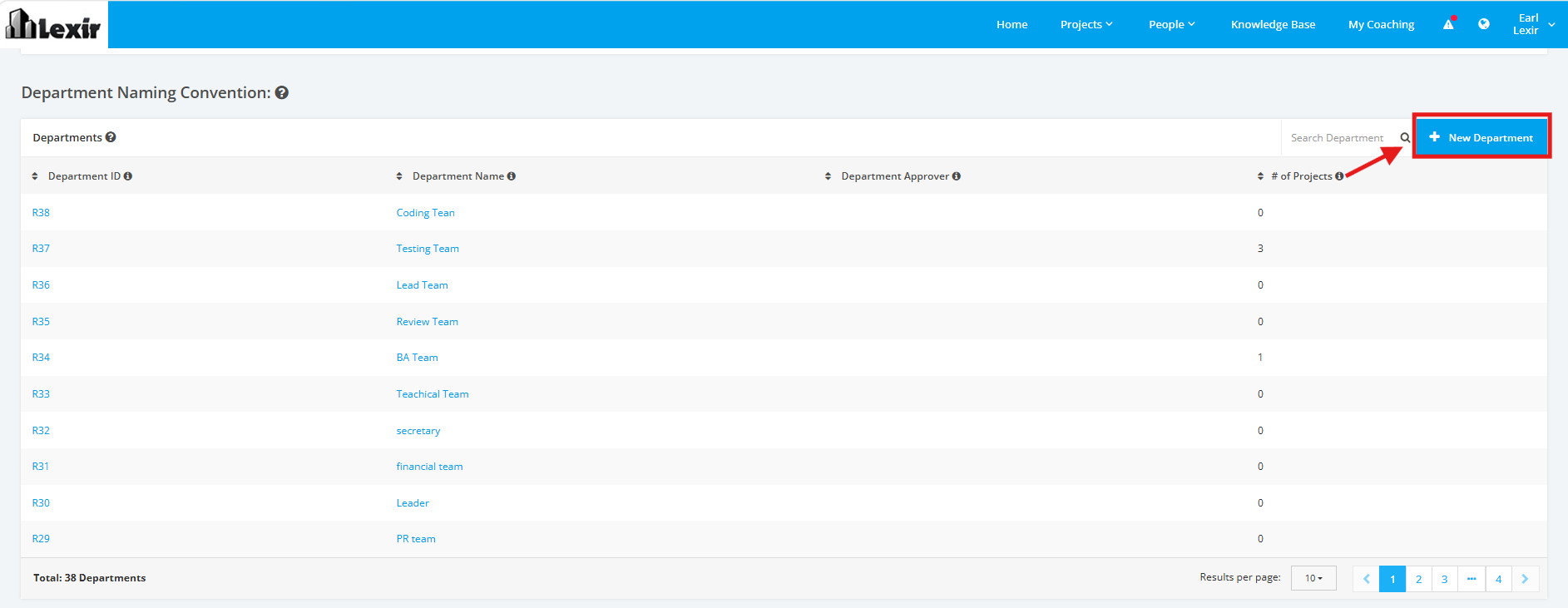Go to page 4
The image size is (1568, 608).
click(1499, 579)
